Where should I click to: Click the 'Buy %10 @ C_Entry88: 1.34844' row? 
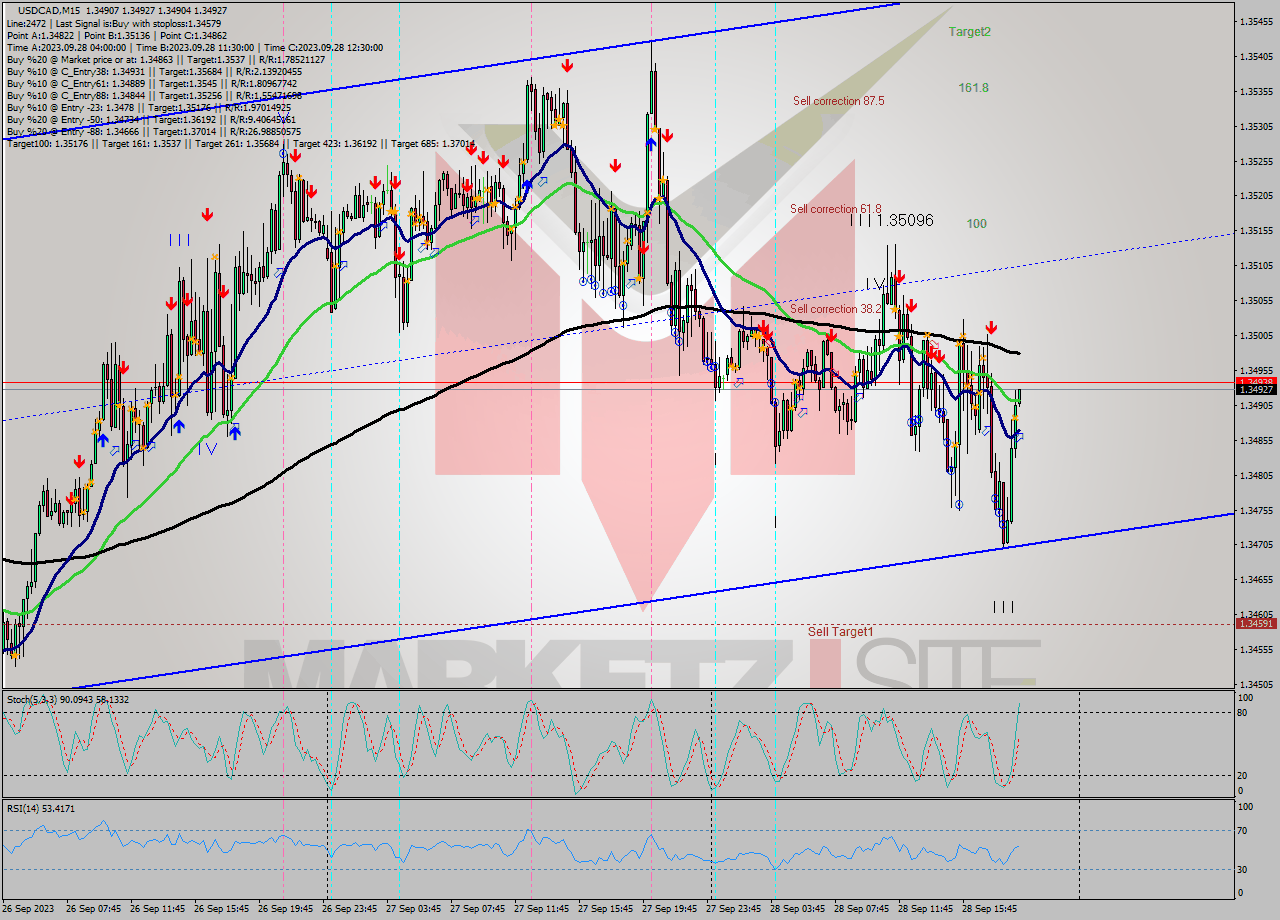[153, 95]
